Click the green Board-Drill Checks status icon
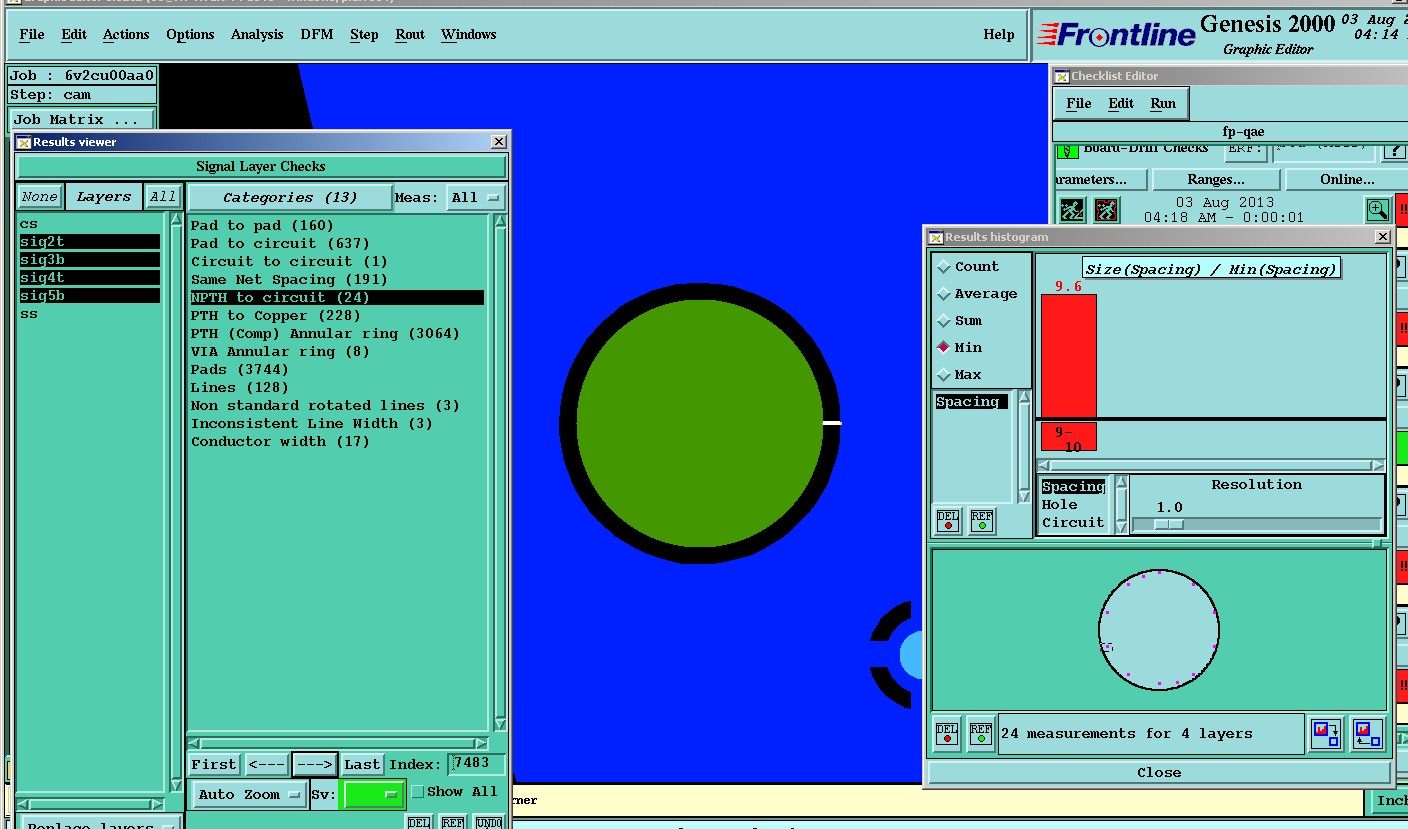 pos(1068,149)
